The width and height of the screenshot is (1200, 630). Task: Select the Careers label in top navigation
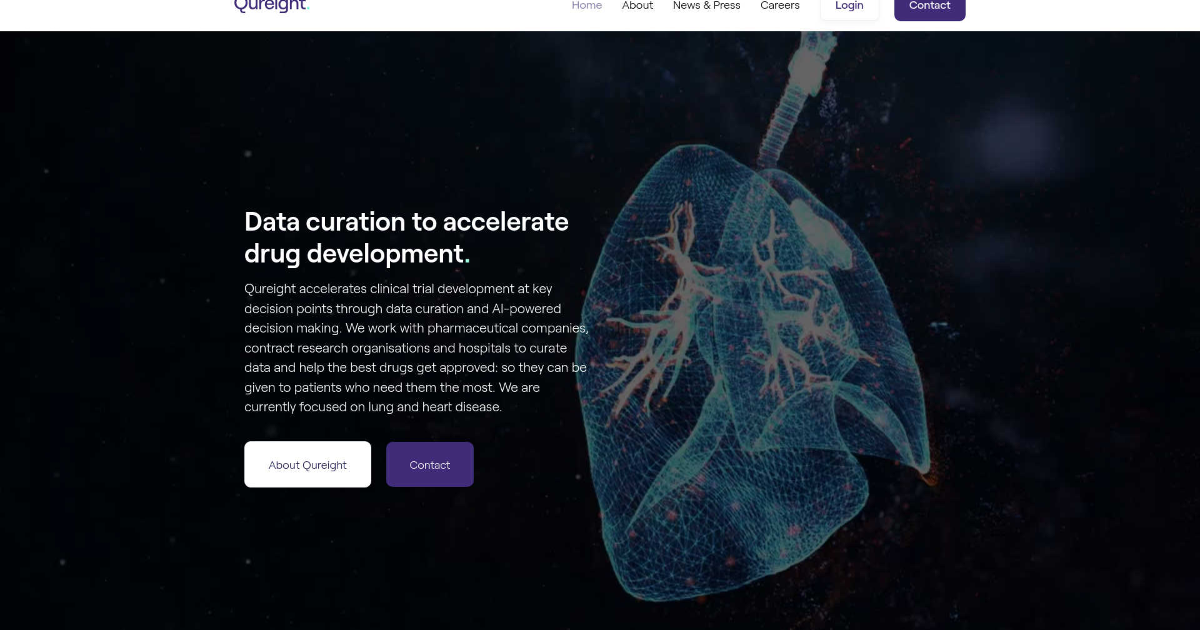pyautogui.click(x=780, y=5)
